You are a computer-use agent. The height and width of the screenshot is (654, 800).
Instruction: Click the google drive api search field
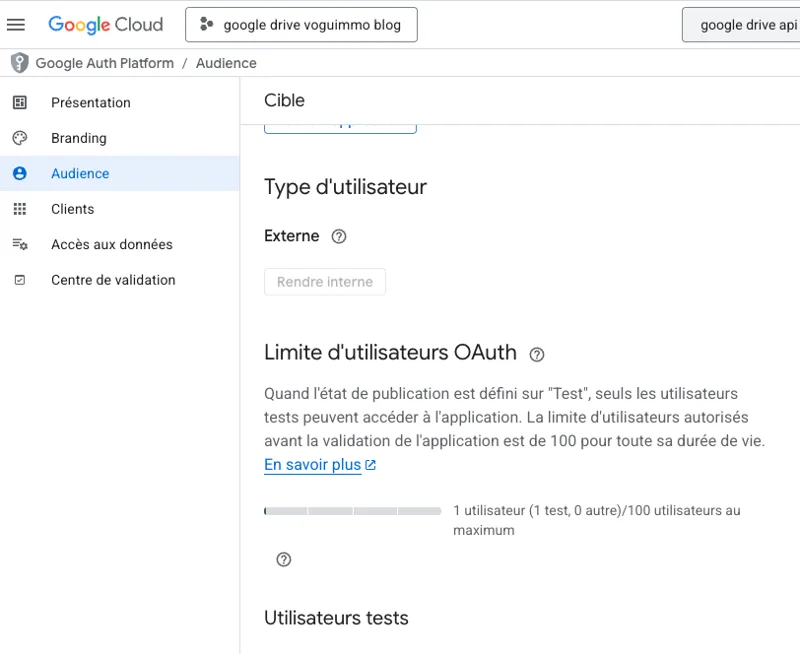[x=741, y=24]
